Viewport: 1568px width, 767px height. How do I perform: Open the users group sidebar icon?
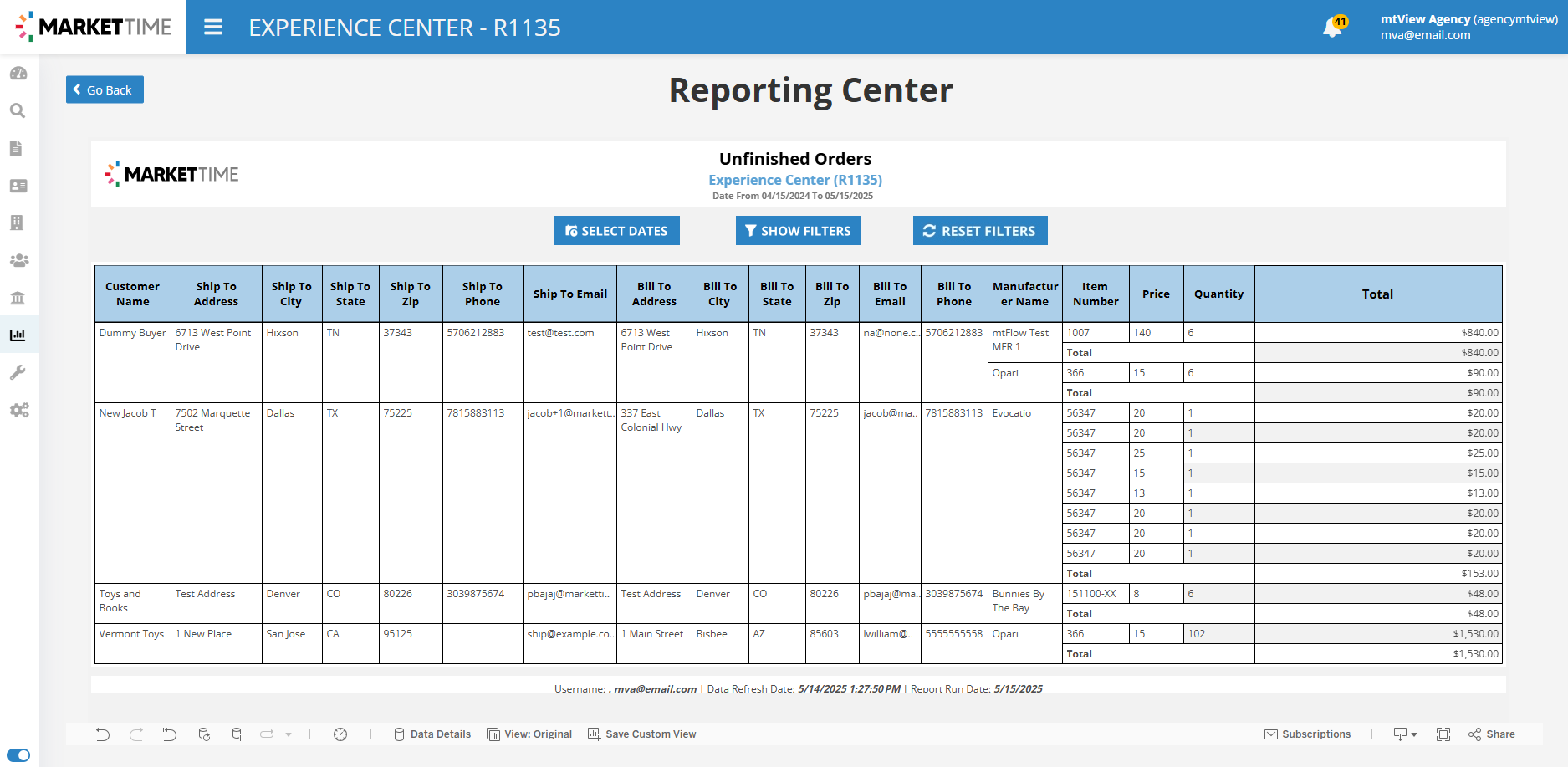[x=19, y=260]
